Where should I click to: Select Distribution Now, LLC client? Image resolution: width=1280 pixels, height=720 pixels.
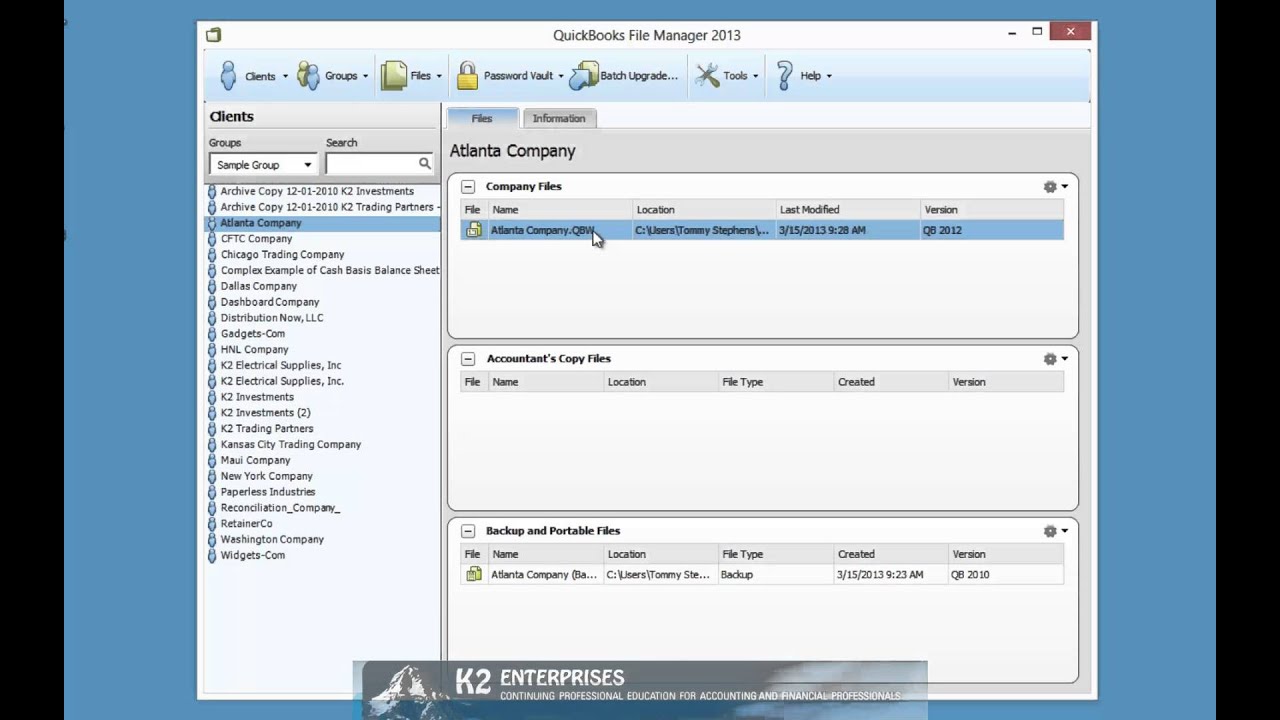(272, 318)
